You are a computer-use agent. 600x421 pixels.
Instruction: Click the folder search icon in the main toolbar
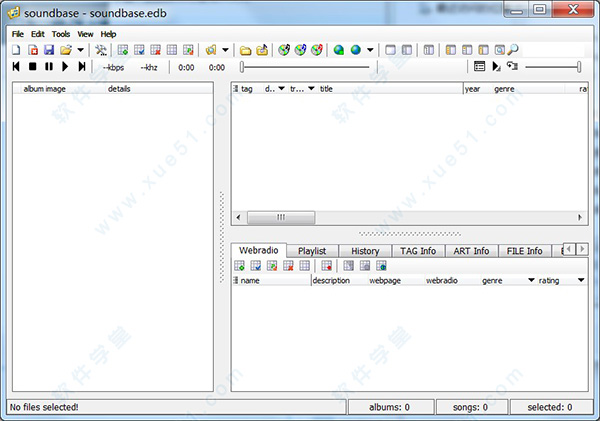point(211,50)
